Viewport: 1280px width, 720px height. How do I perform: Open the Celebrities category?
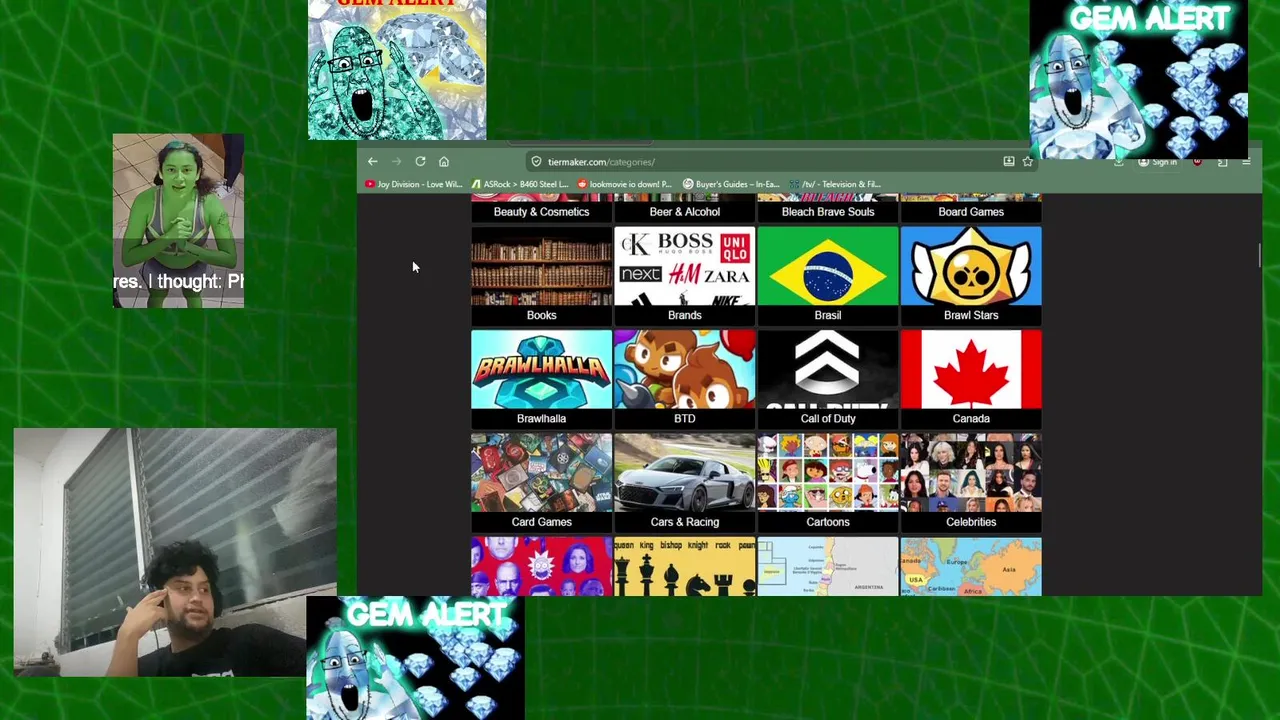(971, 482)
